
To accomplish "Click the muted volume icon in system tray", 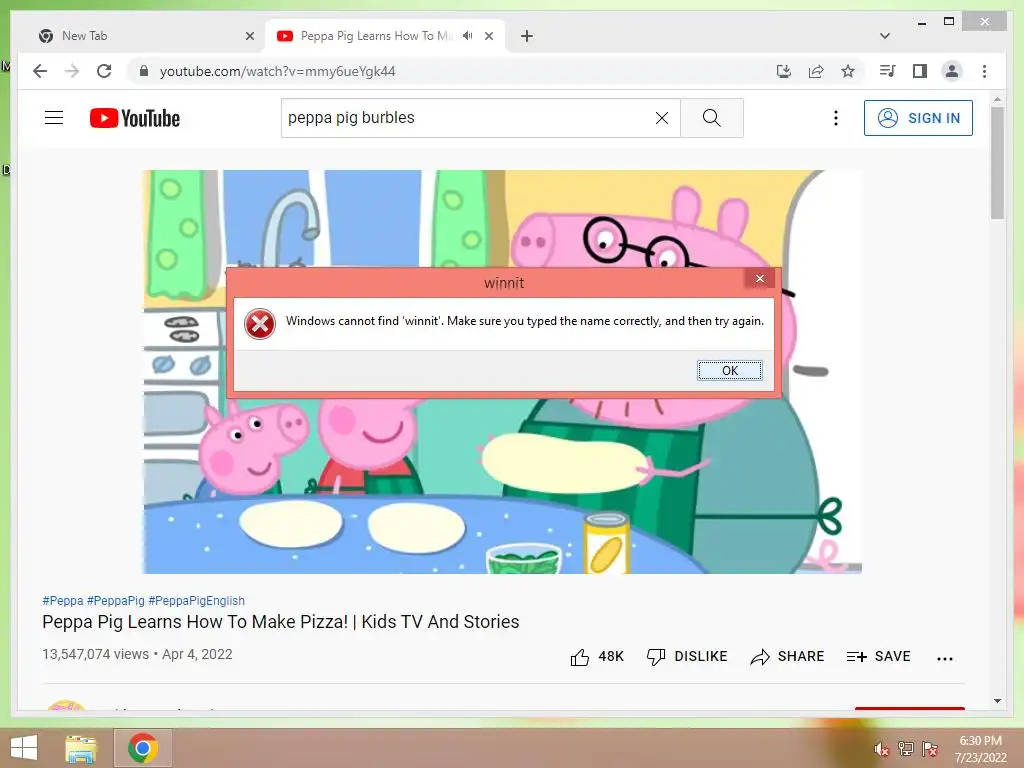I will point(882,749).
